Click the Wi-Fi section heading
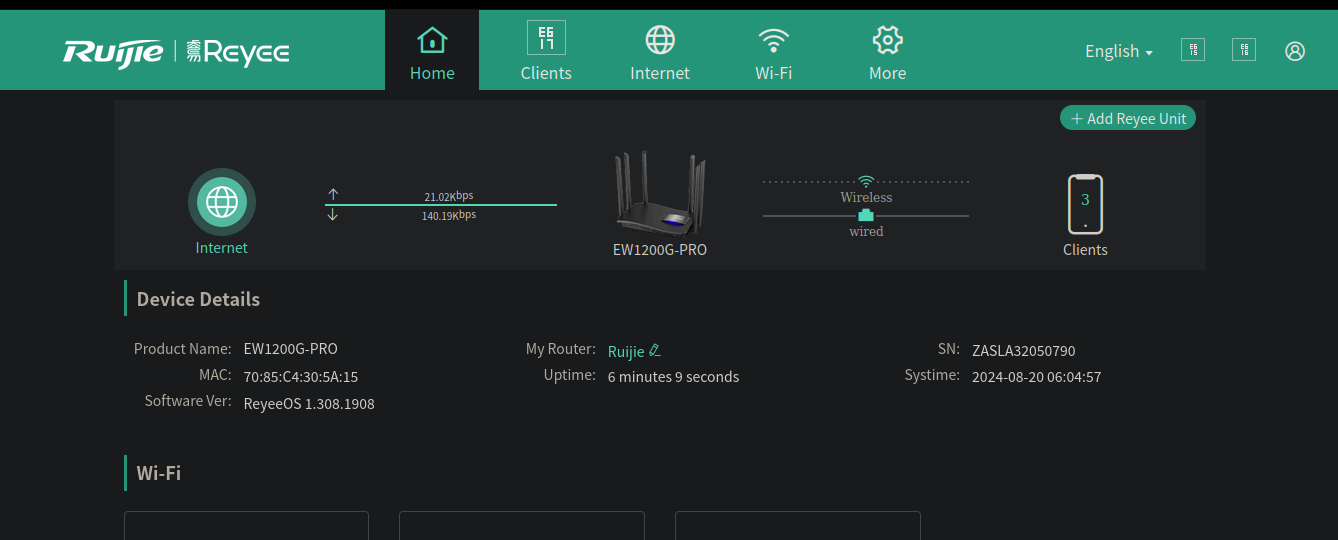Viewport: 1338px width, 540px height. tap(159, 473)
